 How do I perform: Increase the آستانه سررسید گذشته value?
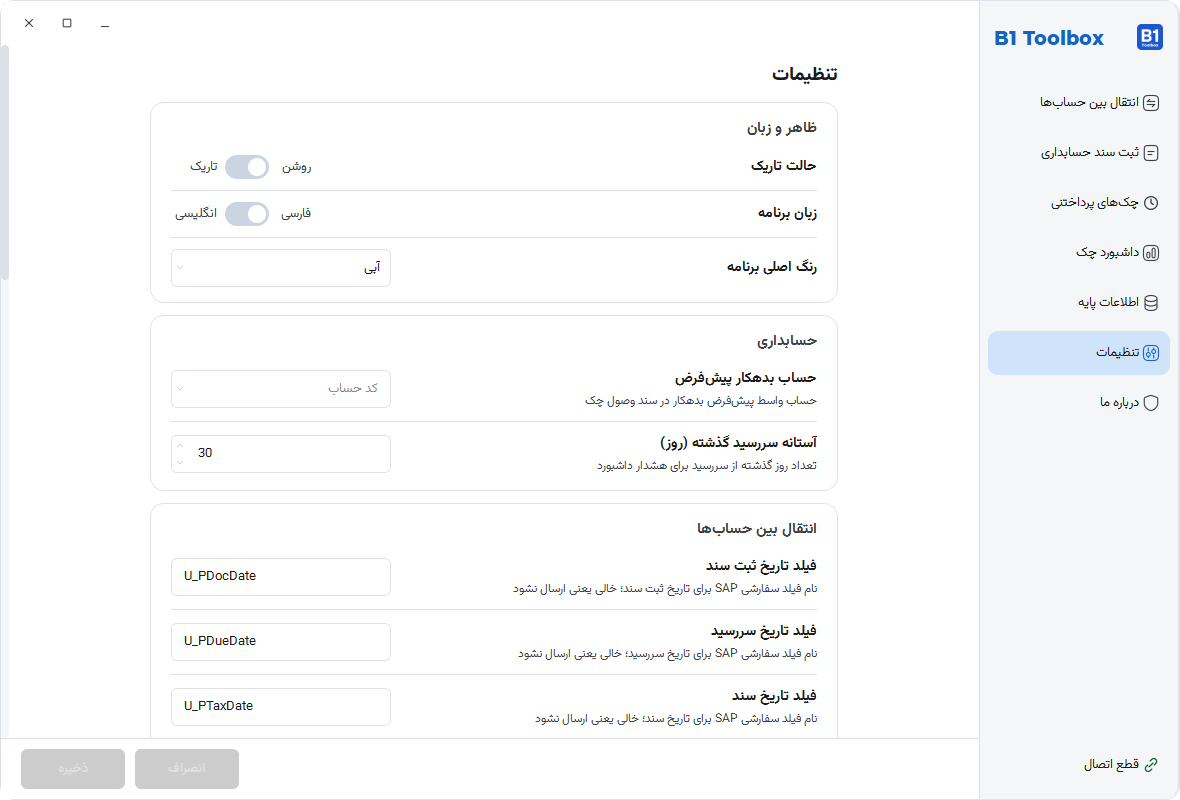[x=180, y=446]
